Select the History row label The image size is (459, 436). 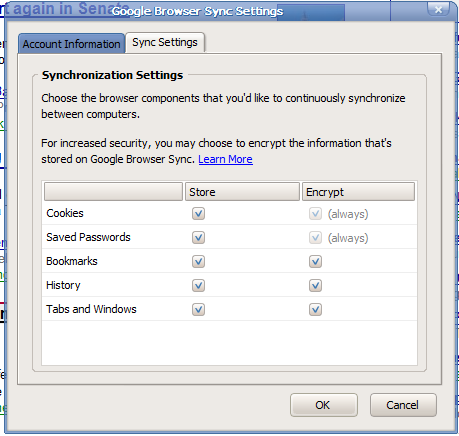coord(63,285)
